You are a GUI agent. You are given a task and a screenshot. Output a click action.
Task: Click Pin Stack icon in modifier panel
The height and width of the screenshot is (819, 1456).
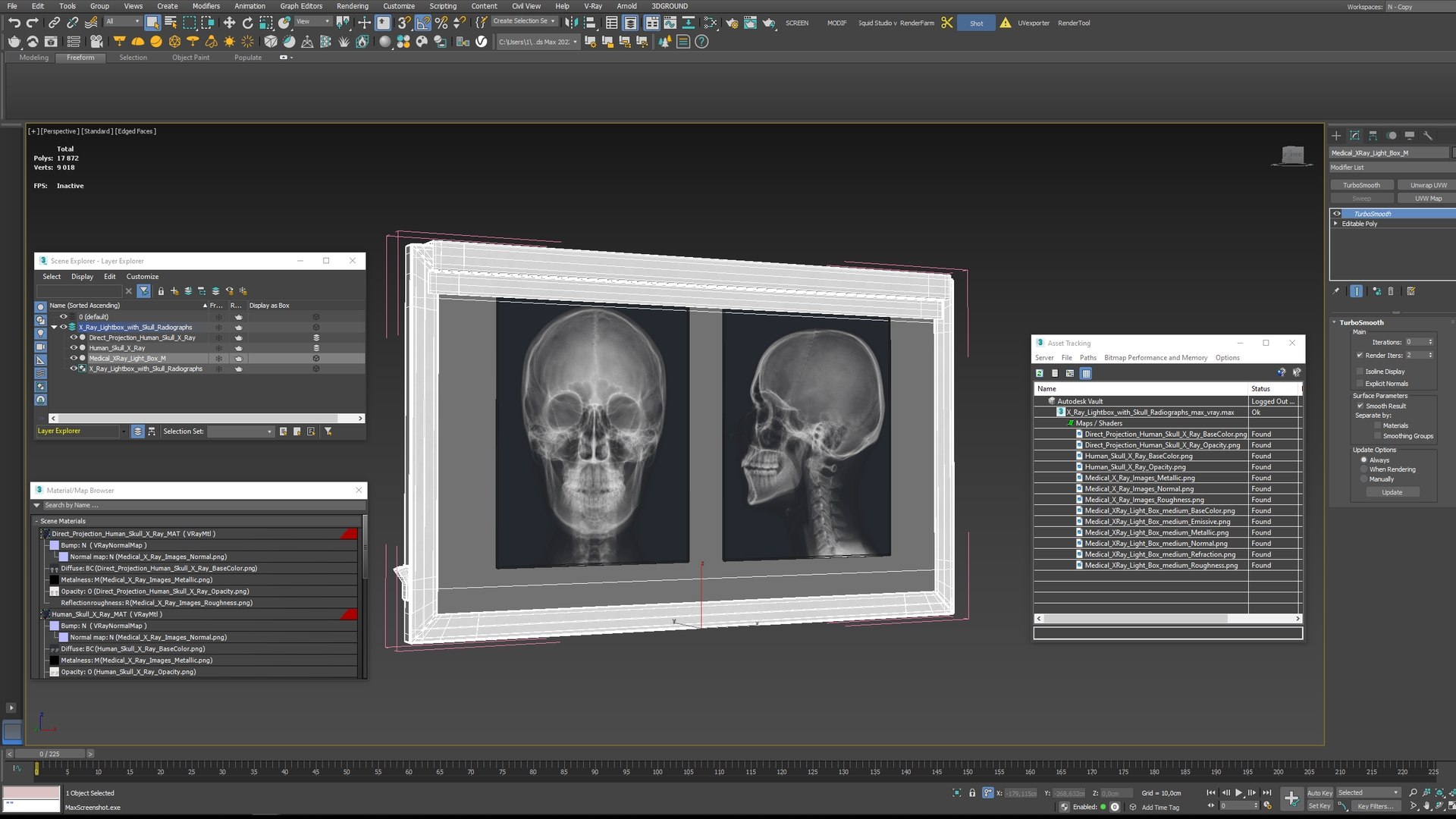1336,291
